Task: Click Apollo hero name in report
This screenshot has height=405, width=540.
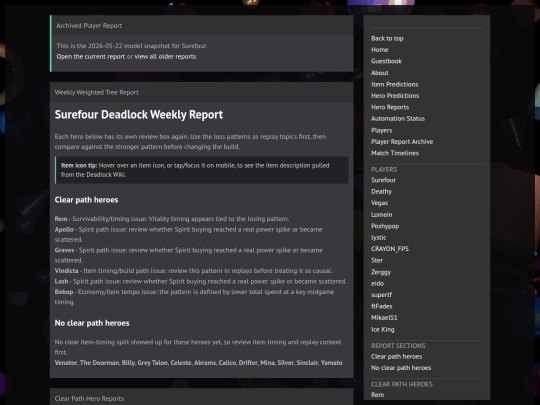Action: (64, 229)
